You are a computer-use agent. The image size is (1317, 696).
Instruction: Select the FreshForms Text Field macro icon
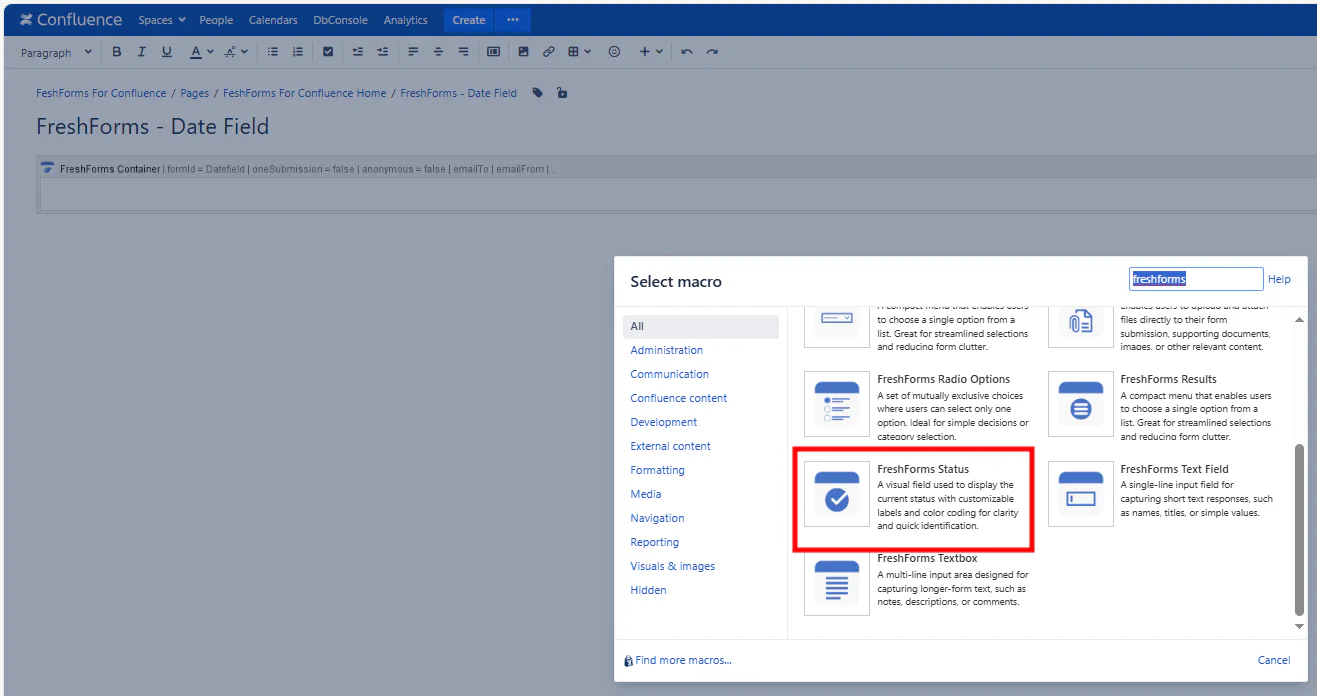(x=1080, y=494)
